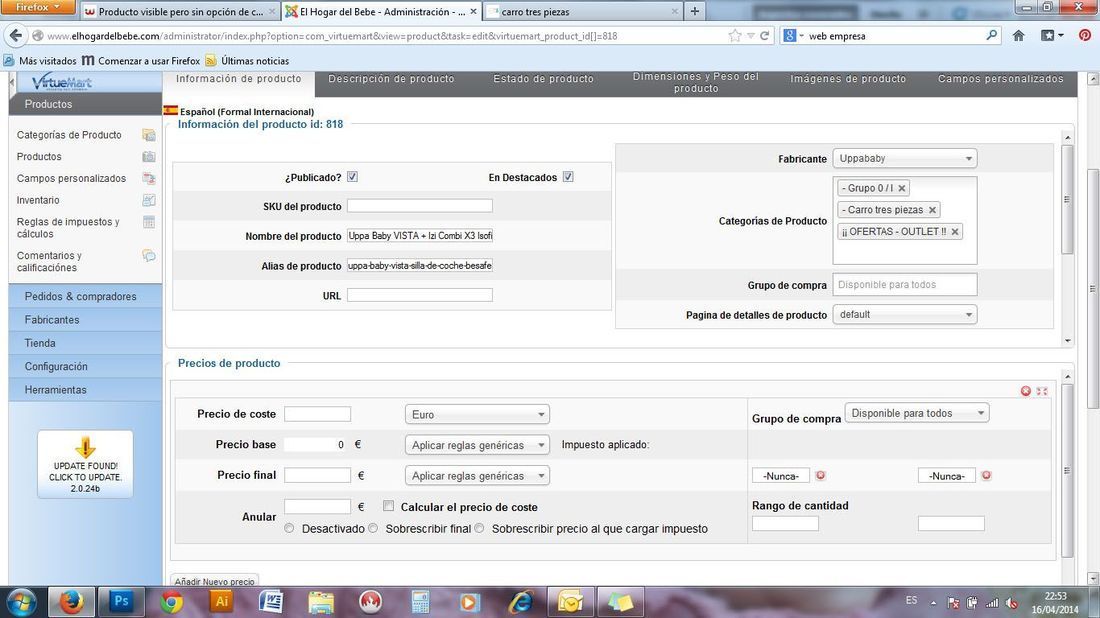
Task: Open price Grupo de compra dropdown
Action: [x=917, y=413]
